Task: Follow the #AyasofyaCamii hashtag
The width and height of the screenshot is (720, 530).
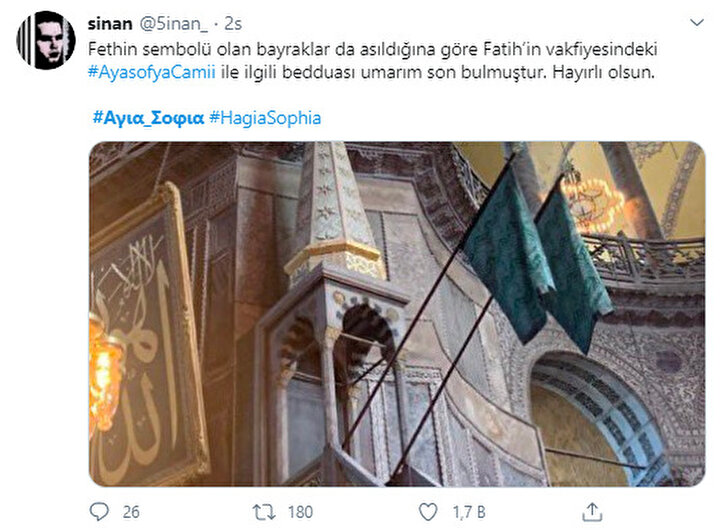Action: click(152, 73)
